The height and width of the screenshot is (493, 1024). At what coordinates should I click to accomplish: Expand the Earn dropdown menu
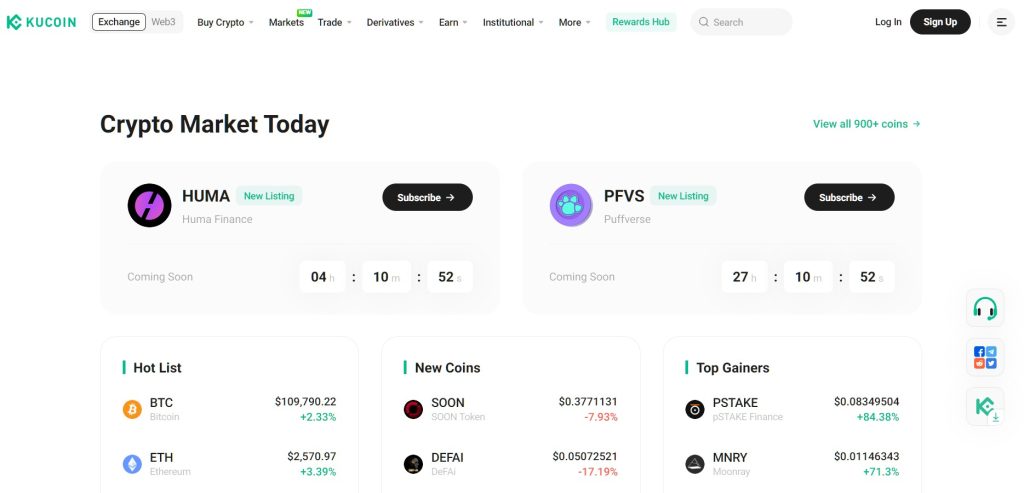453,22
